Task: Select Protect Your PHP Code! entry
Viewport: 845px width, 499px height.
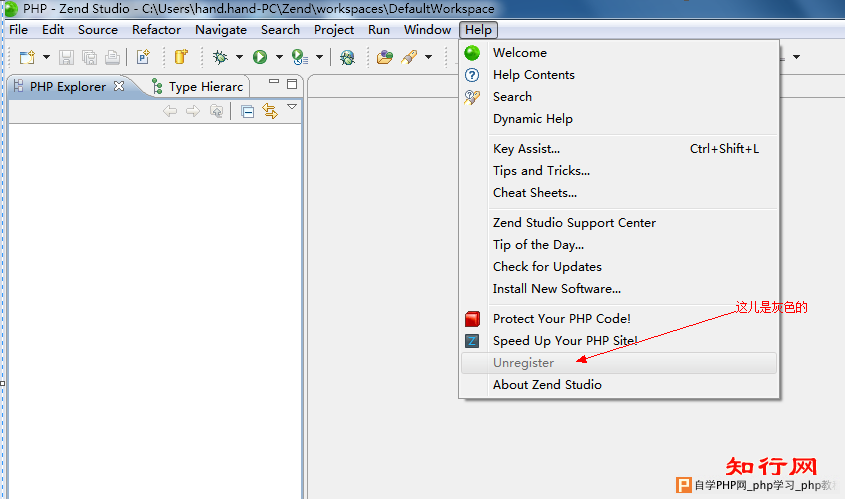Action: [x=619, y=319]
